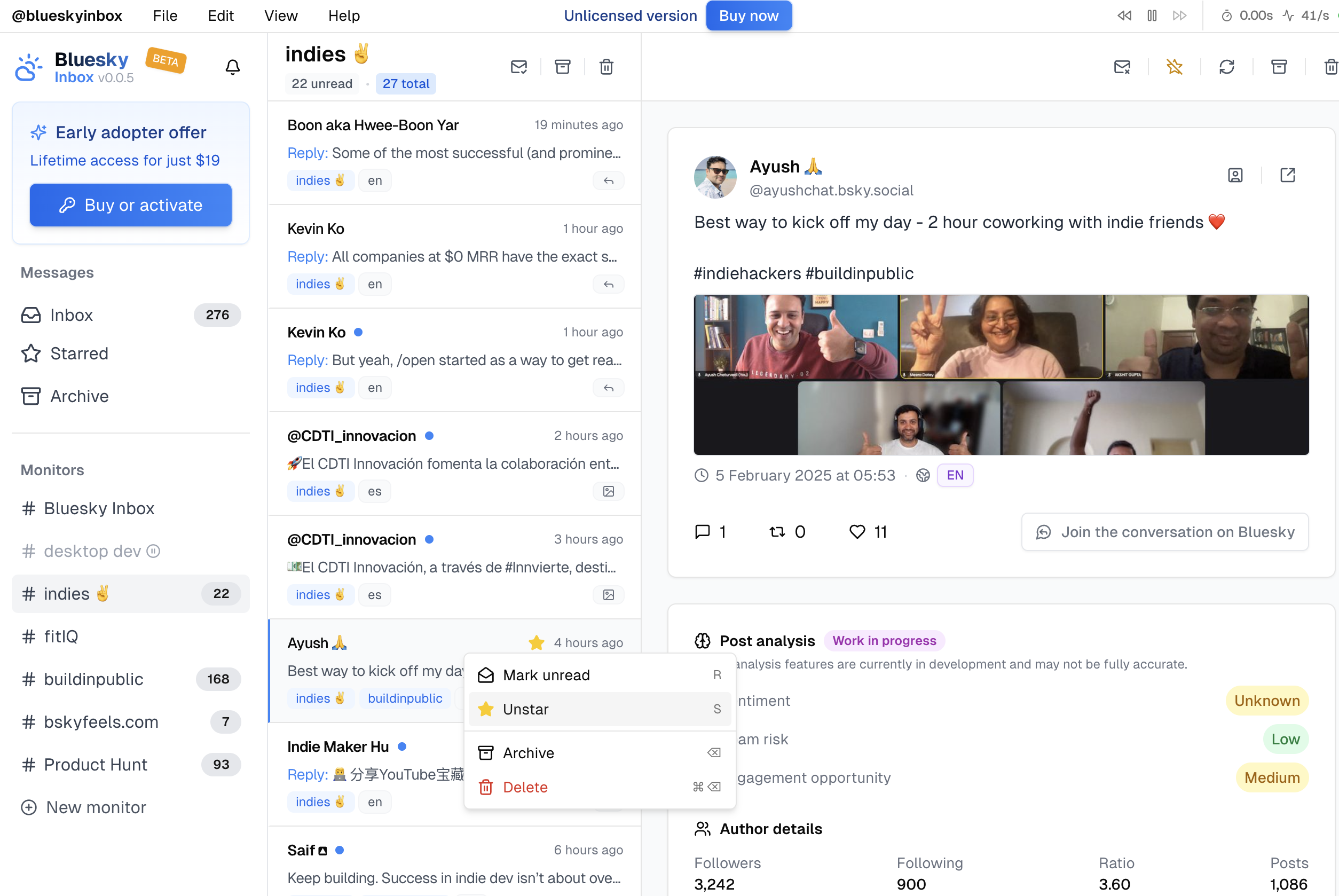Mark all indies messages read envelope icon

tap(519, 67)
